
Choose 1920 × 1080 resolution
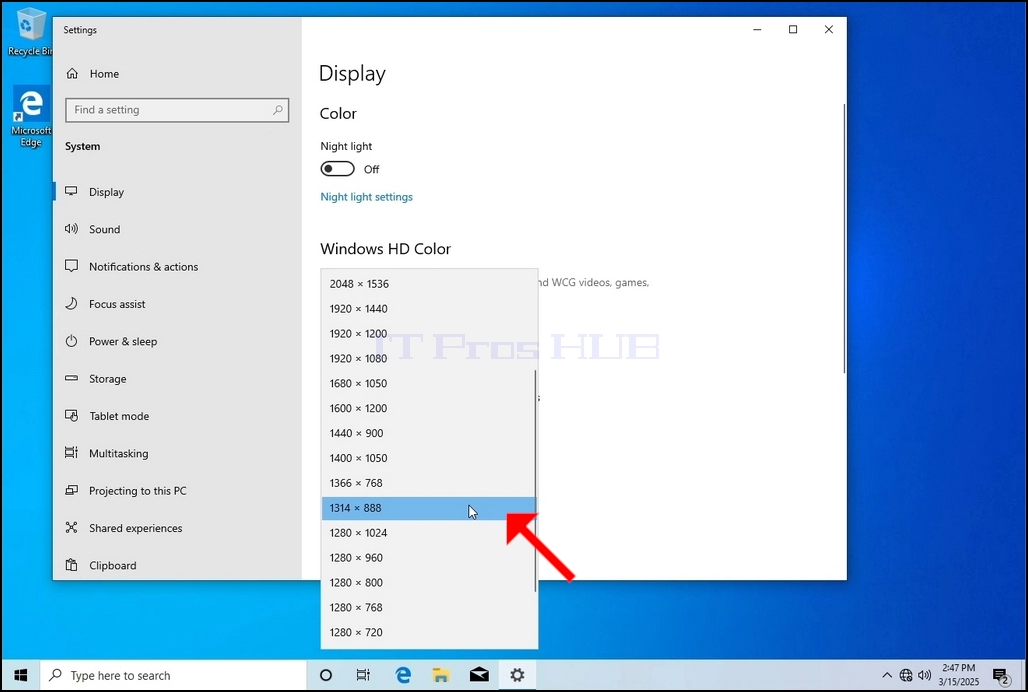pyautogui.click(x=429, y=358)
